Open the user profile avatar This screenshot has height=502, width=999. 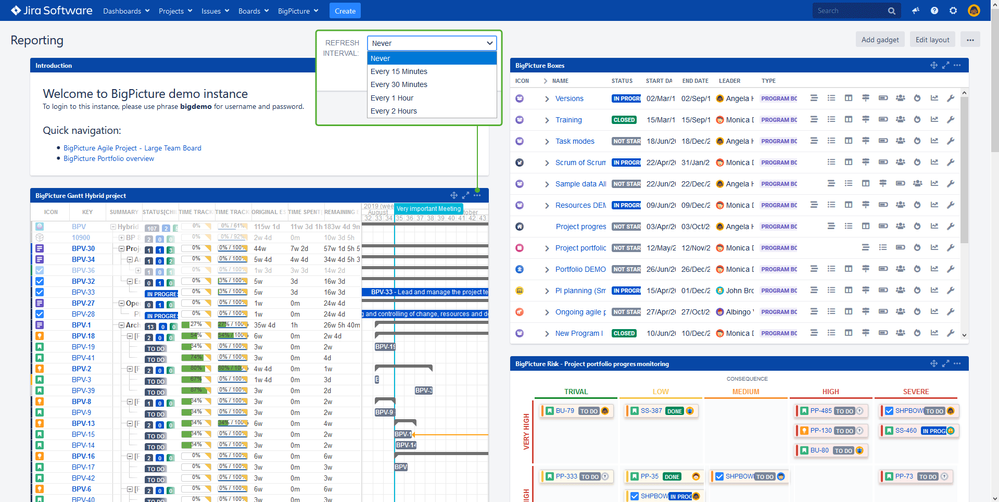[x=974, y=11]
